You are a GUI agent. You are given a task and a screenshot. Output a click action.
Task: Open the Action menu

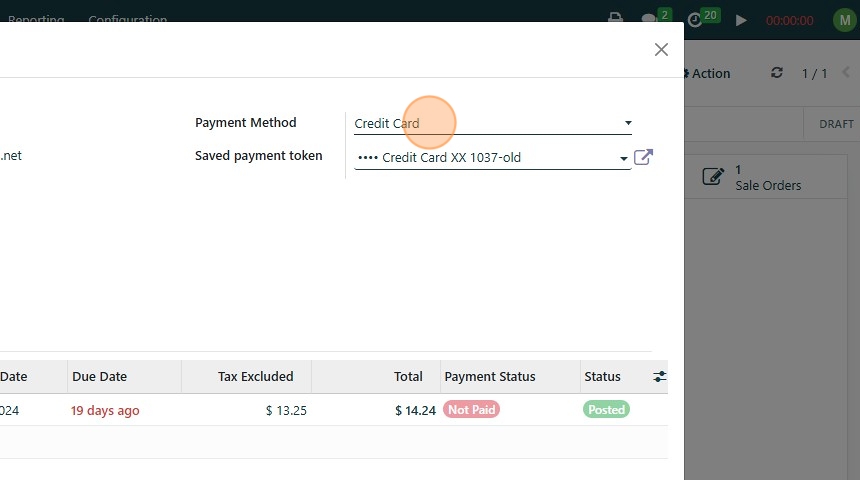click(x=707, y=74)
